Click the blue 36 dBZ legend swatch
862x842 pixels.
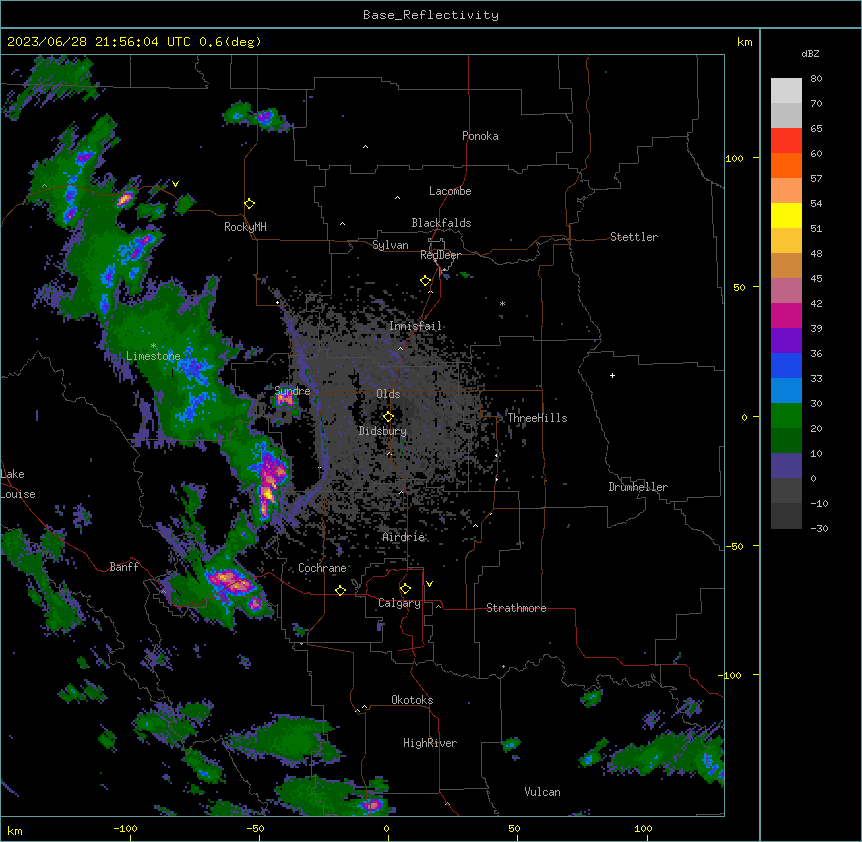click(786, 365)
